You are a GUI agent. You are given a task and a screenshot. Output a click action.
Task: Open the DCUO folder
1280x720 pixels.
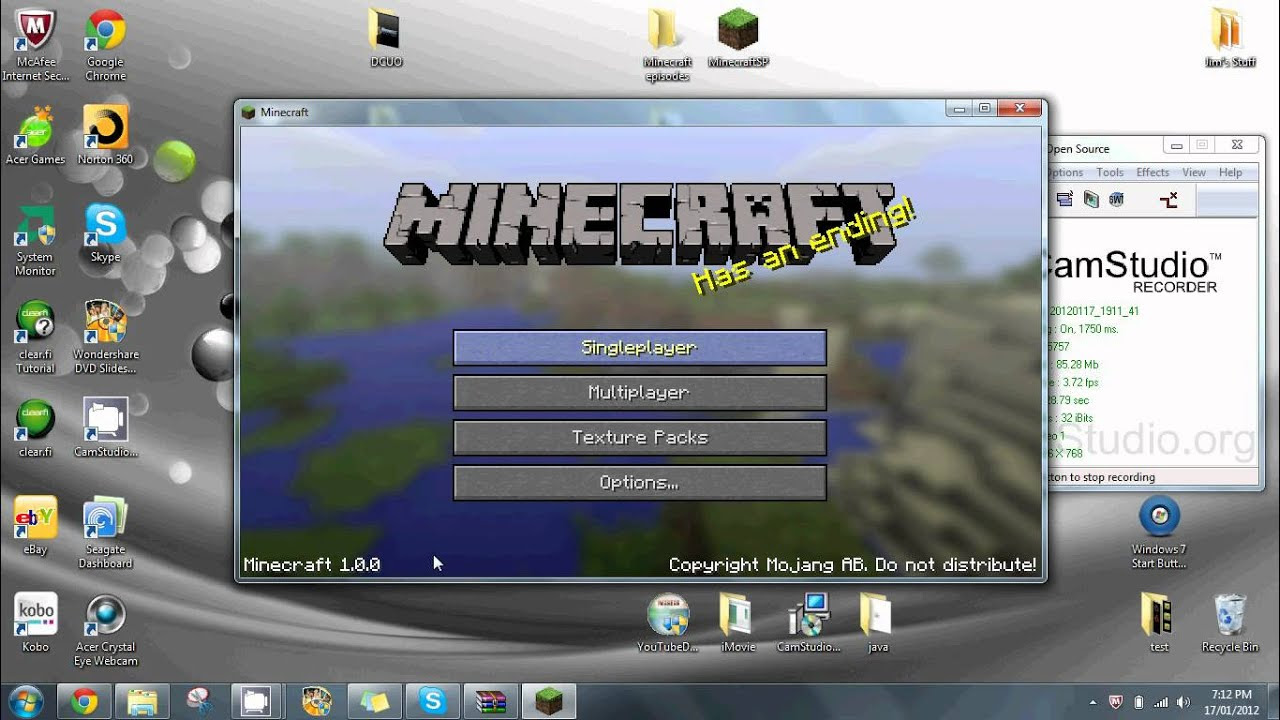coord(385,38)
